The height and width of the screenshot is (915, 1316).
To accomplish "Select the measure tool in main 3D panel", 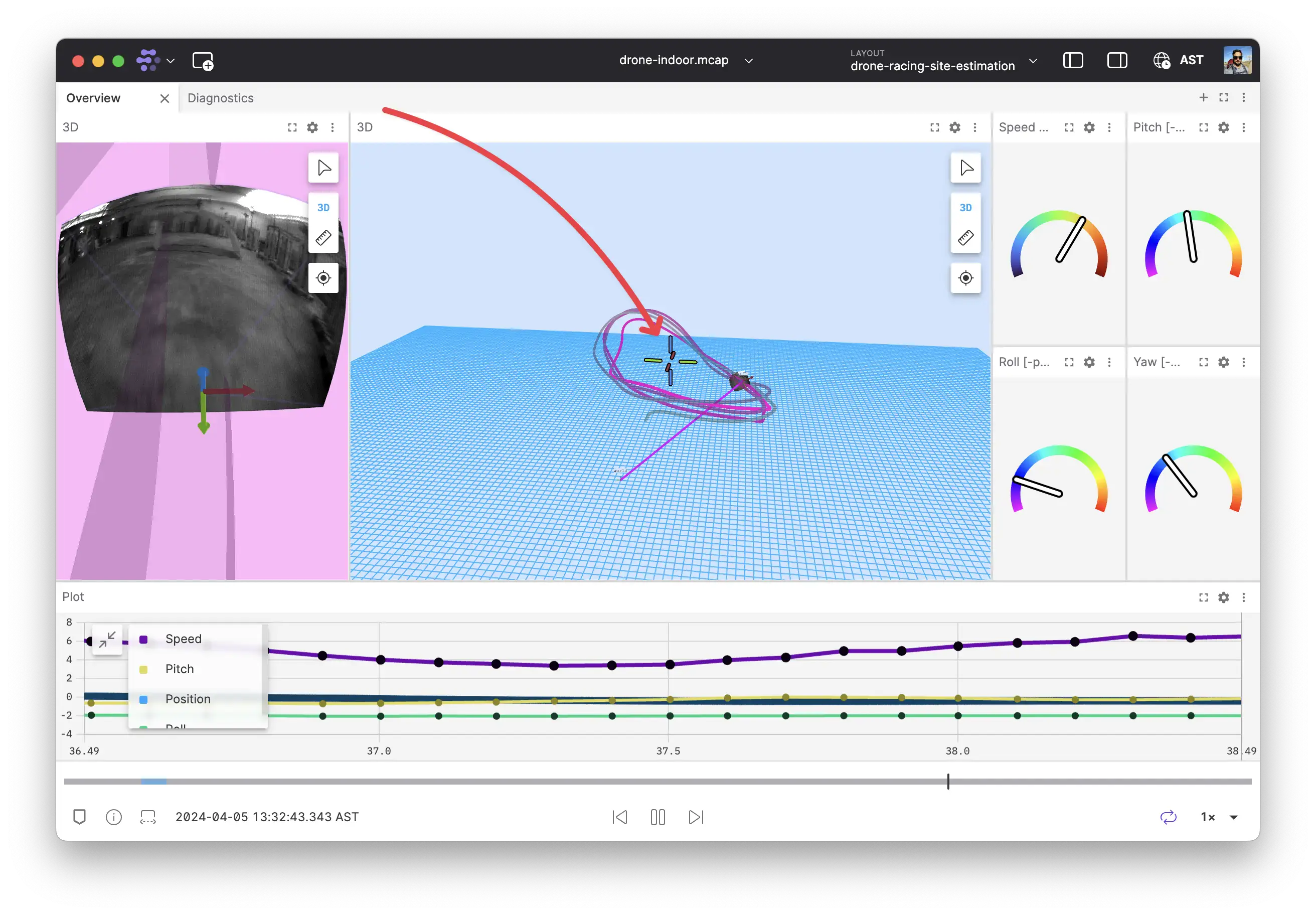I will coord(965,238).
